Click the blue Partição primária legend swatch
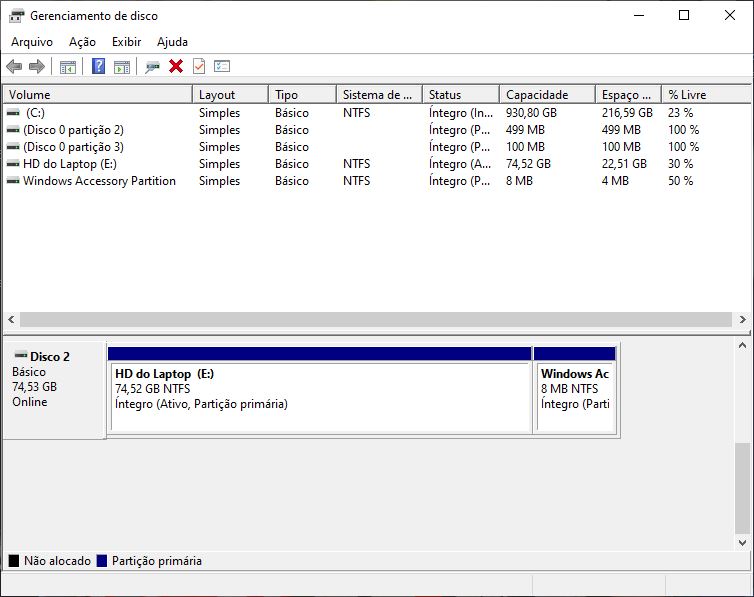754x597 pixels. [x=101, y=560]
